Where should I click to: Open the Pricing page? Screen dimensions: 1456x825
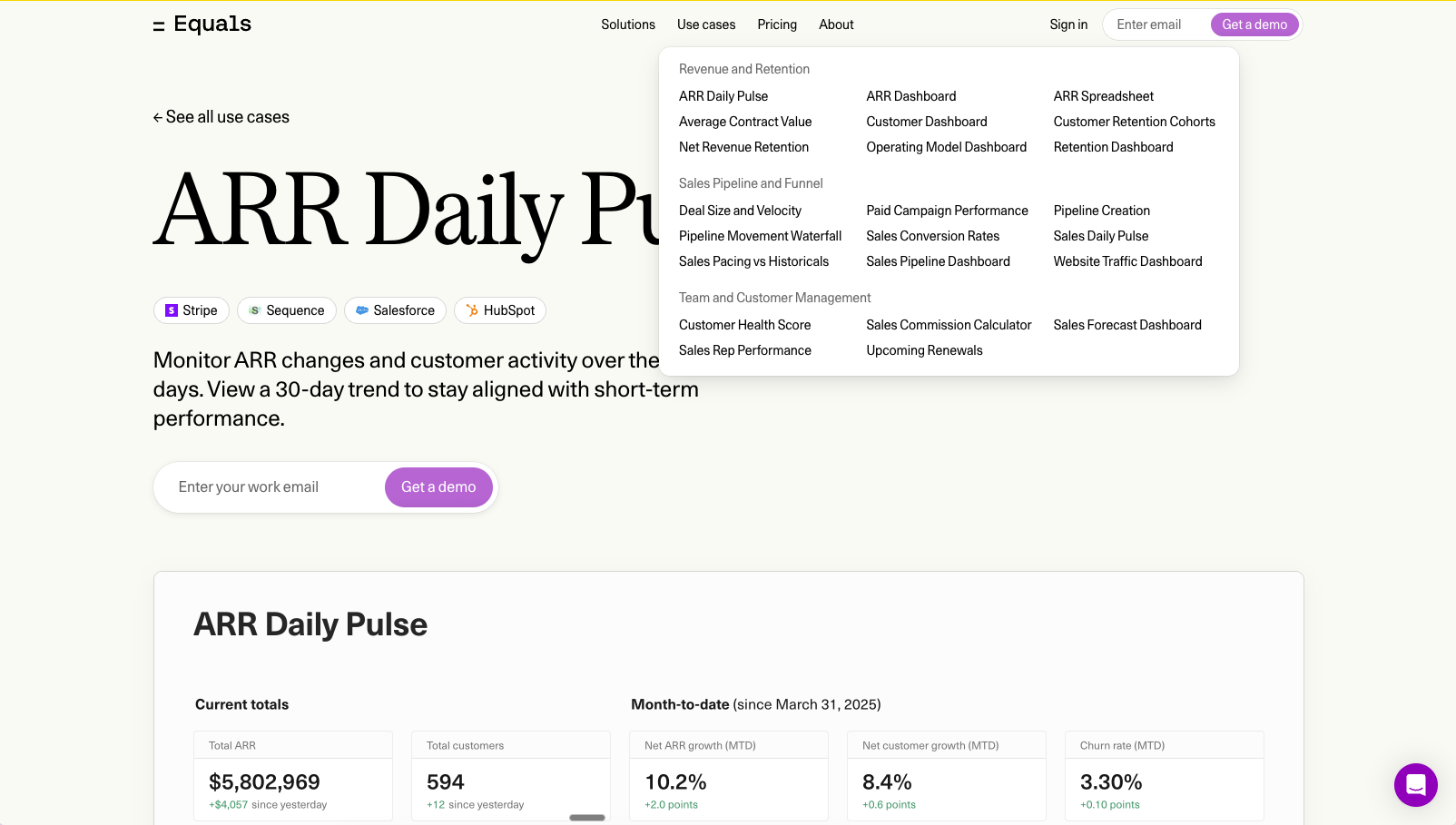coord(777,25)
